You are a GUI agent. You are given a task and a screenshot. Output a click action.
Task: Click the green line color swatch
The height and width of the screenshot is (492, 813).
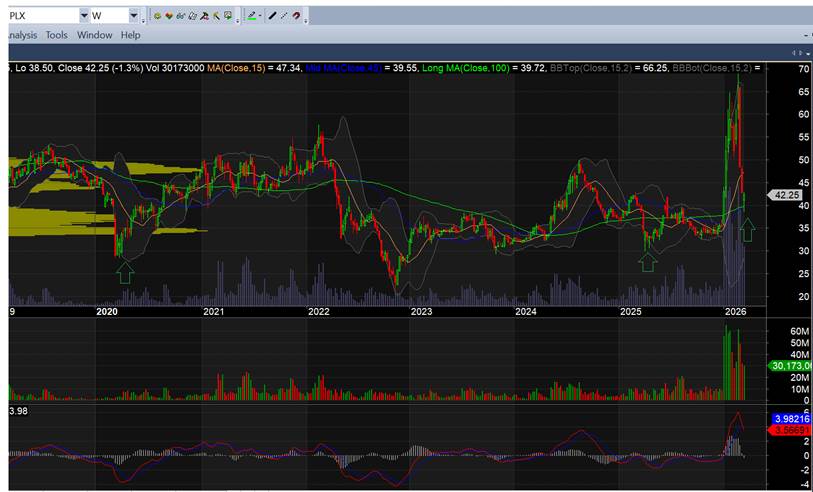click(251, 16)
